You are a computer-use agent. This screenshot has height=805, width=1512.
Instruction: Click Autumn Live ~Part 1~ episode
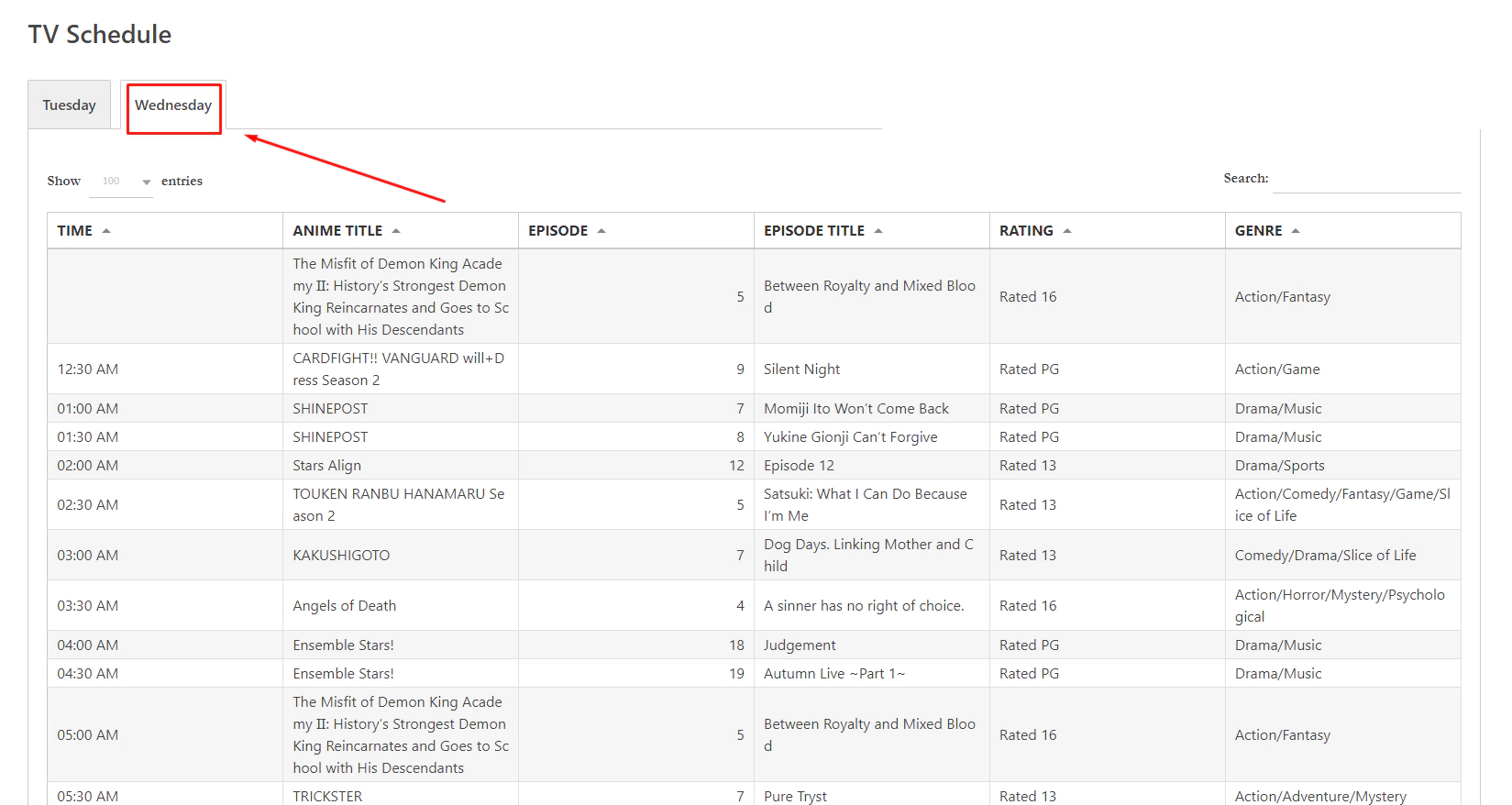834,674
